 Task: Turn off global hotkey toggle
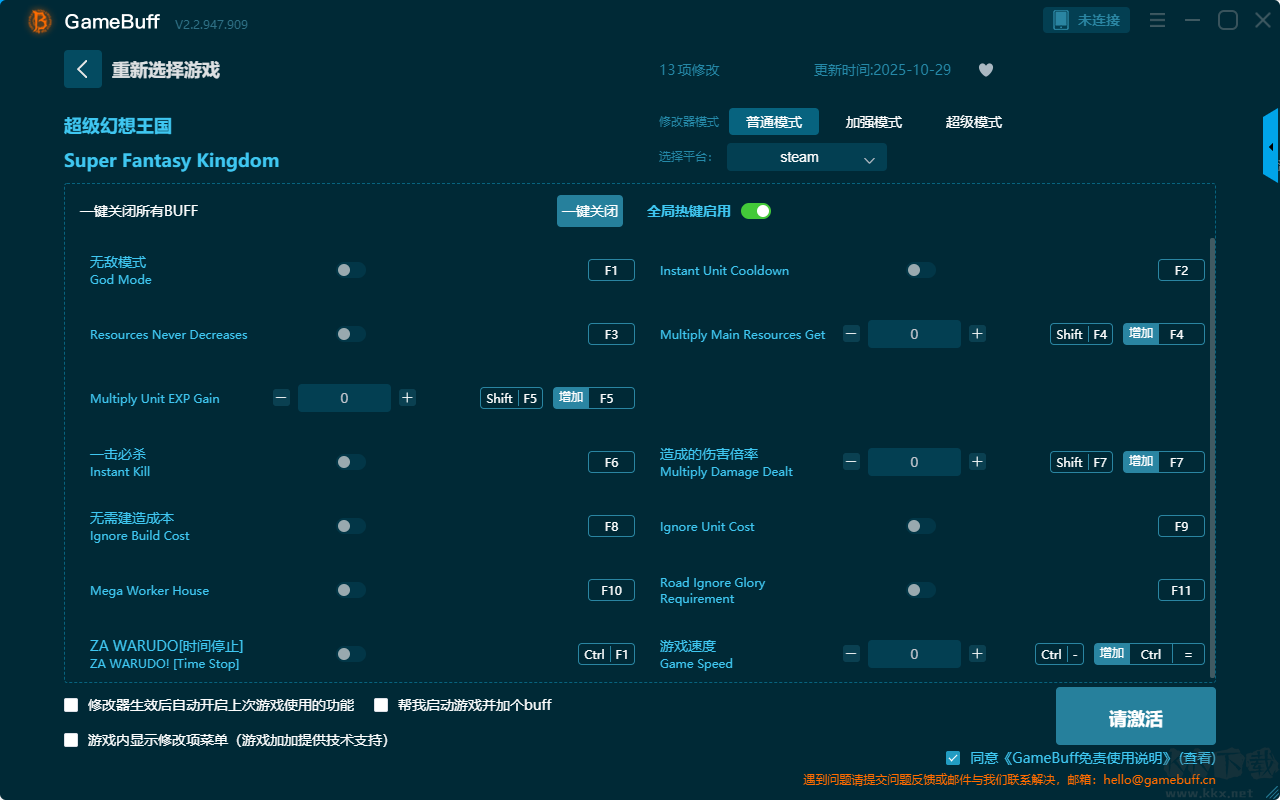(756, 211)
